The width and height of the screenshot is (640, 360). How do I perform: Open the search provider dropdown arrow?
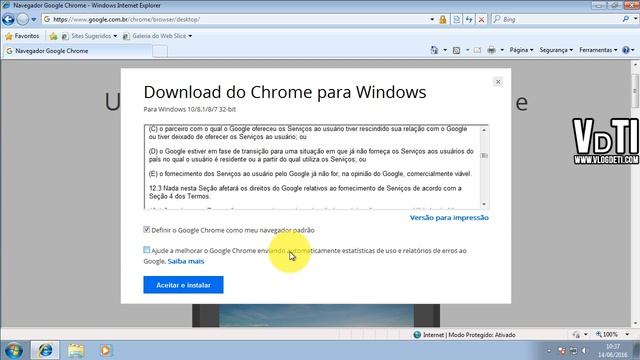point(635,19)
